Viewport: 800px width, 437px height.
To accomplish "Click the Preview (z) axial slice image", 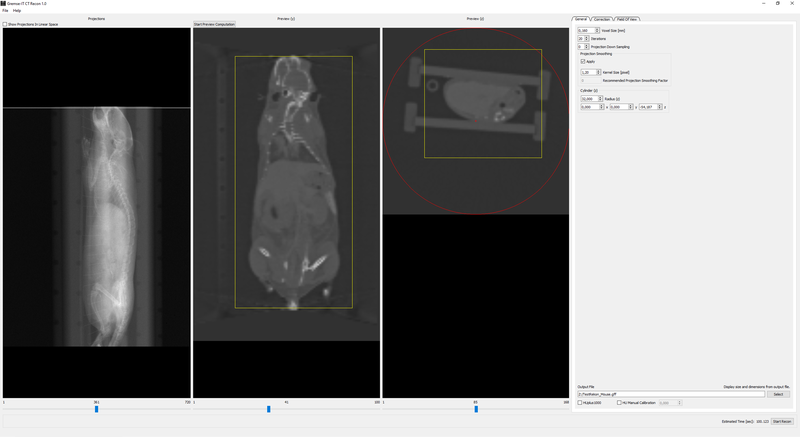I will 476,121.
